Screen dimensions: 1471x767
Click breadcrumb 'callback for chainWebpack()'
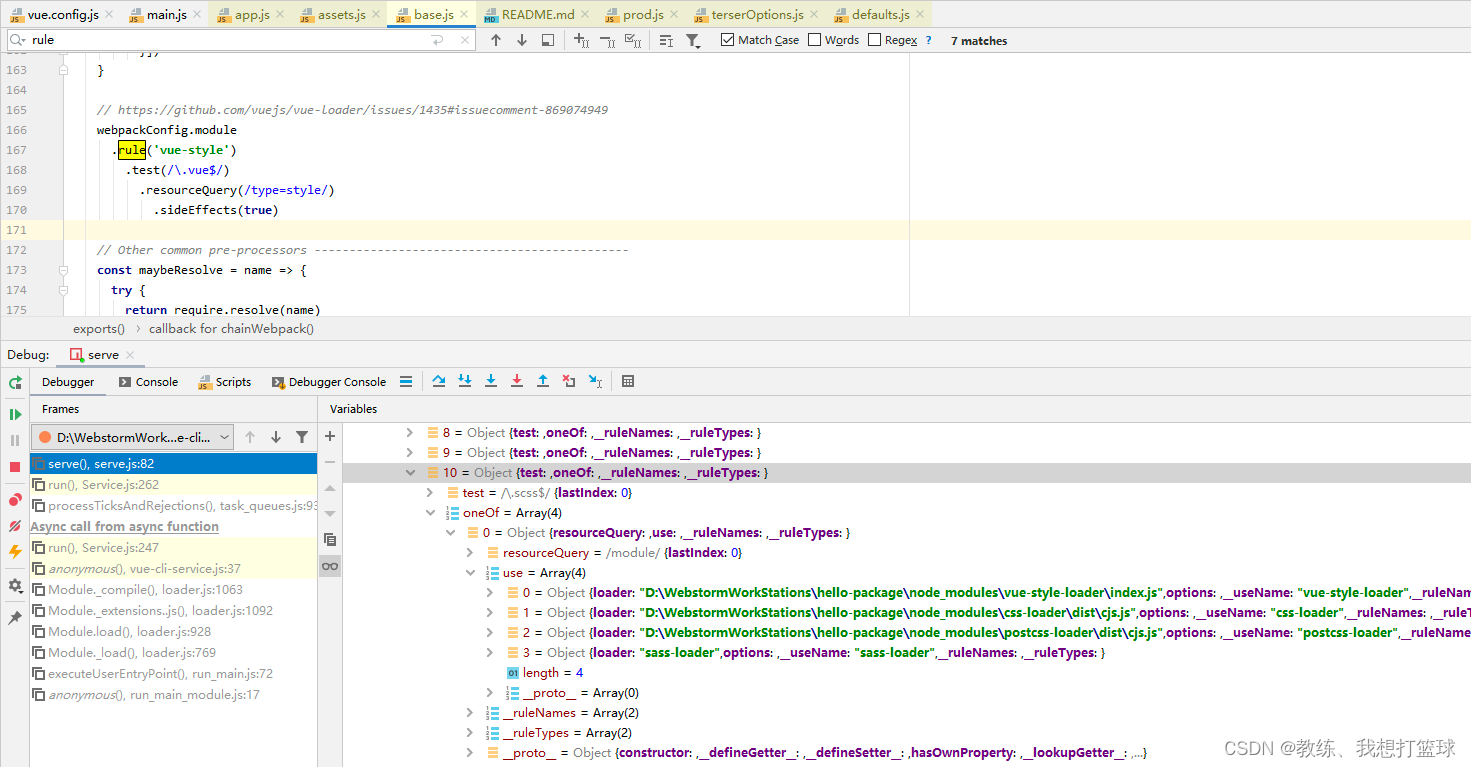[x=231, y=328]
